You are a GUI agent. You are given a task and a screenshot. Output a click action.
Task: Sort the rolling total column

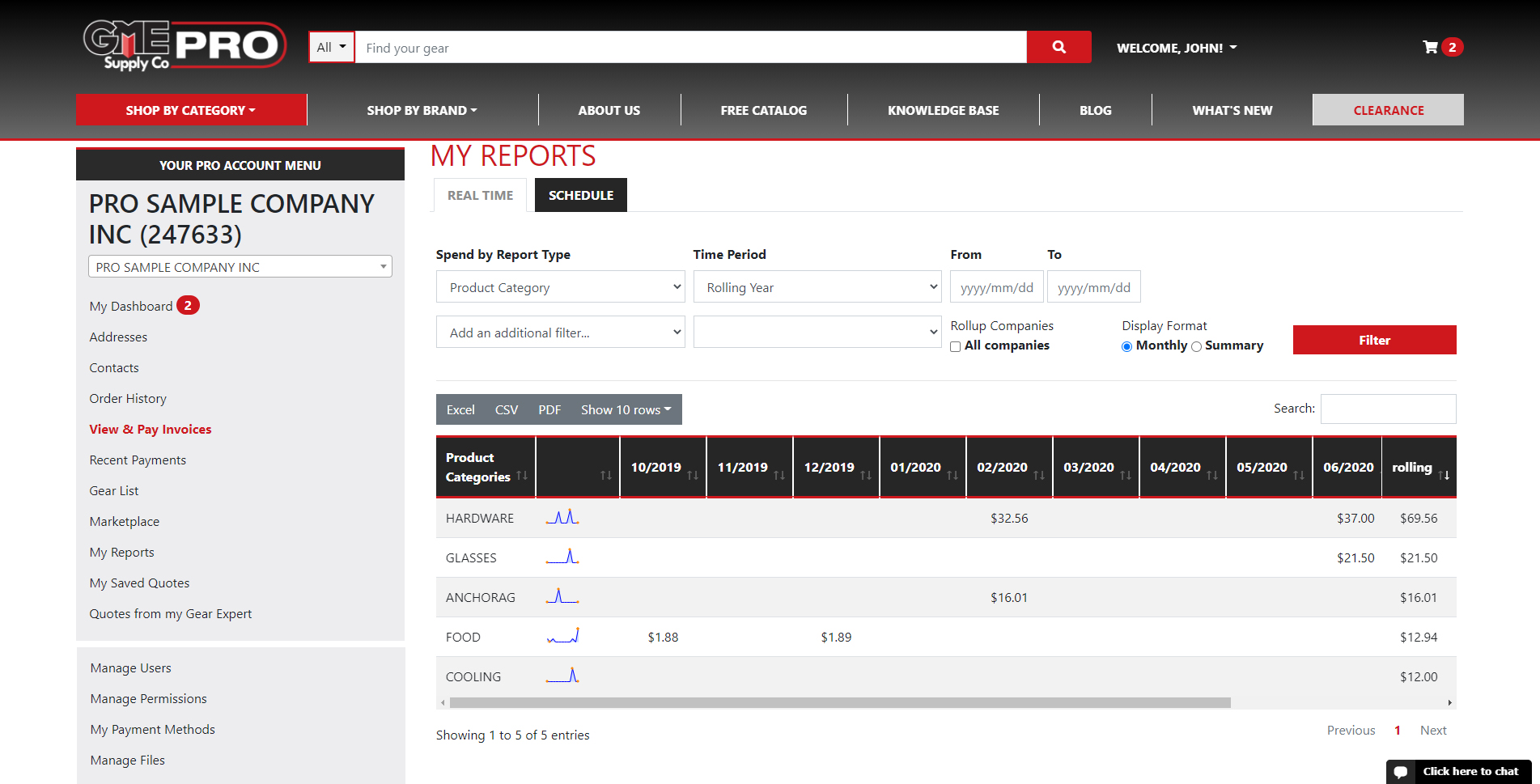(1444, 476)
